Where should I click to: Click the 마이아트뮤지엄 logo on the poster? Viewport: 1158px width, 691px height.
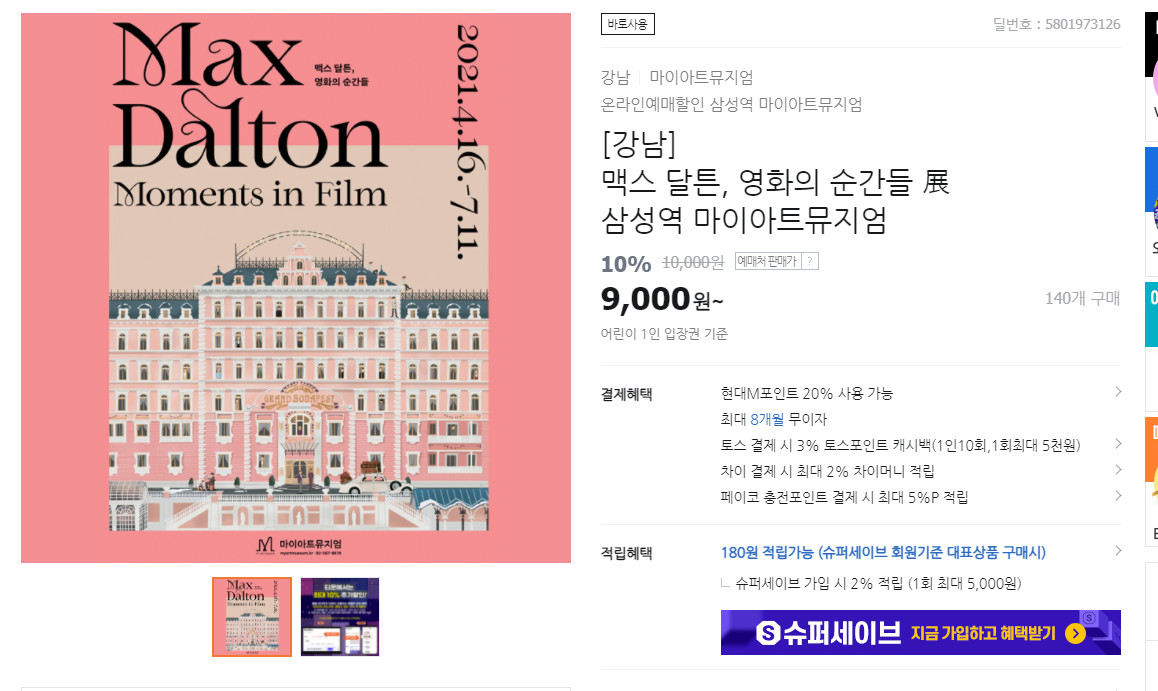(x=299, y=546)
